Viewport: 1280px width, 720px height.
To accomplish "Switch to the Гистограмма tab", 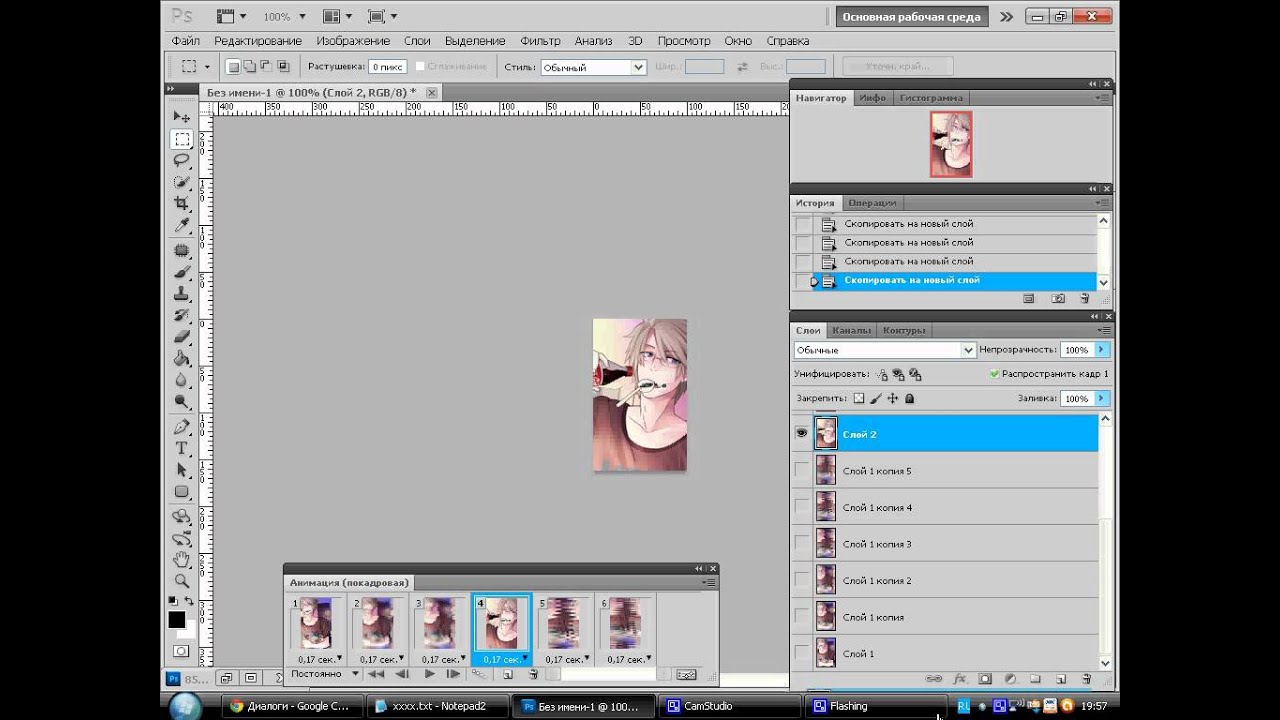I will click(931, 98).
